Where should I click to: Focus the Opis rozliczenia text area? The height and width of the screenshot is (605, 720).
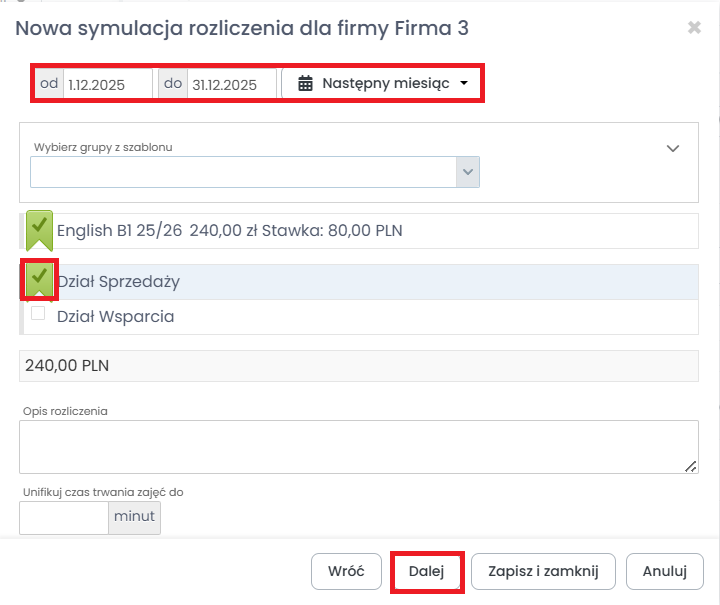click(x=358, y=446)
